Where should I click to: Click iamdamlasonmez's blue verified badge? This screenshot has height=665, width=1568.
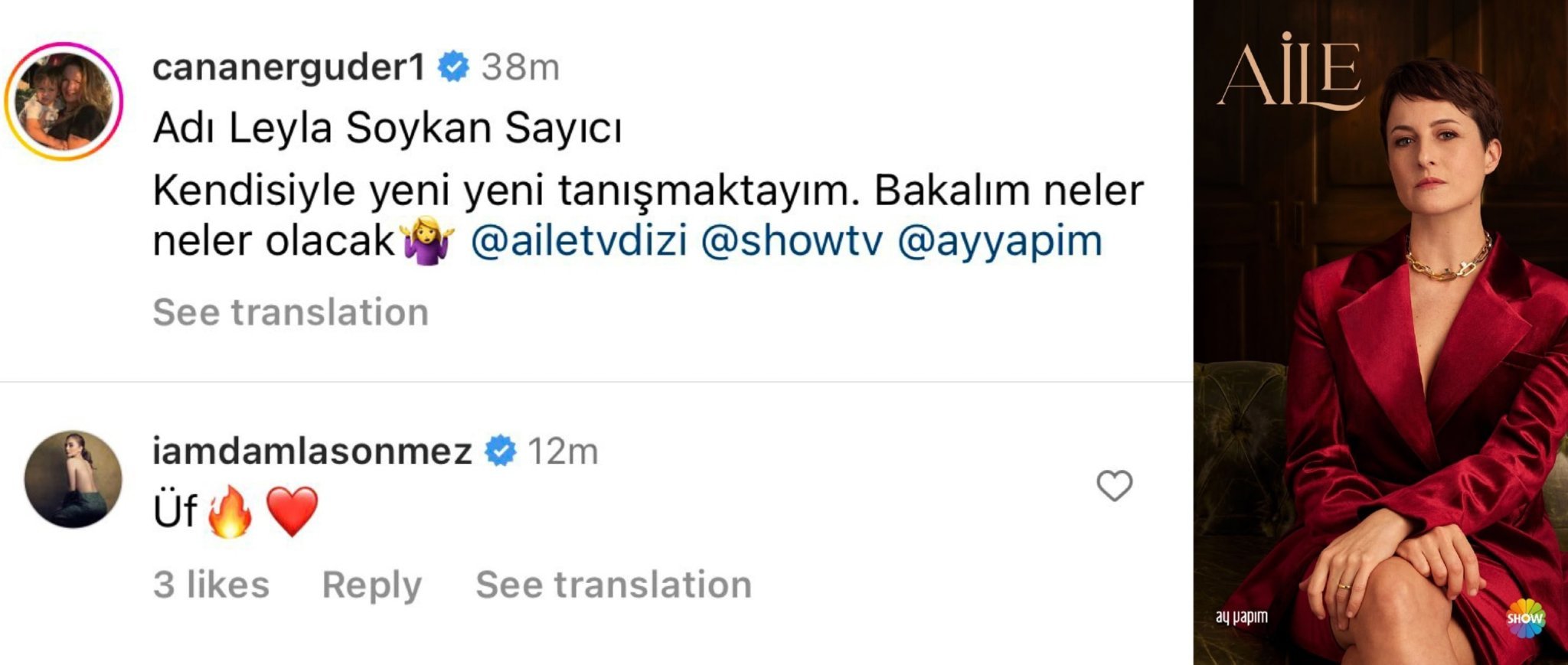click(x=501, y=451)
